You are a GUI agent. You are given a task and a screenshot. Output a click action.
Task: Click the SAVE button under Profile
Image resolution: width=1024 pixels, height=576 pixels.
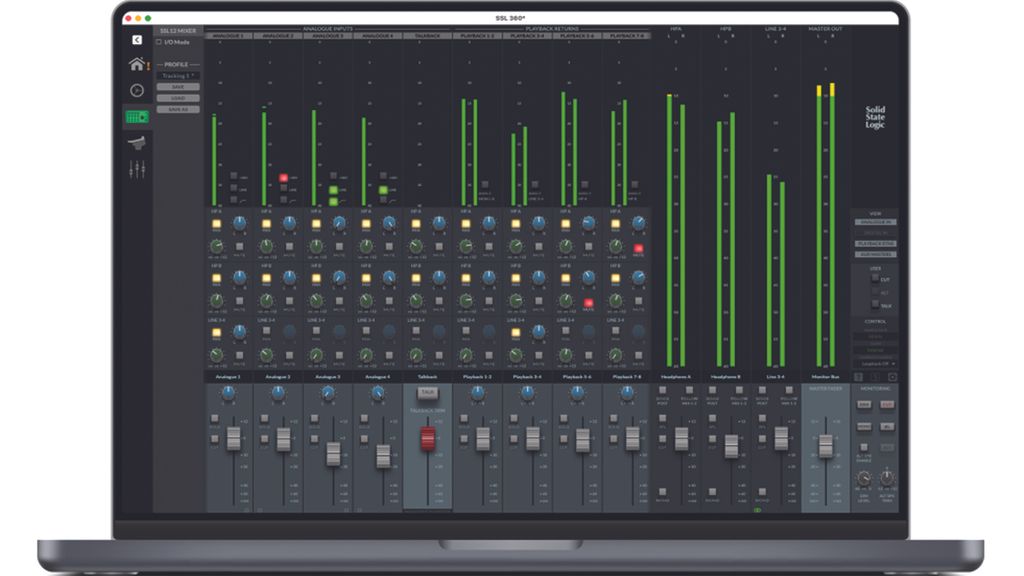click(178, 86)
